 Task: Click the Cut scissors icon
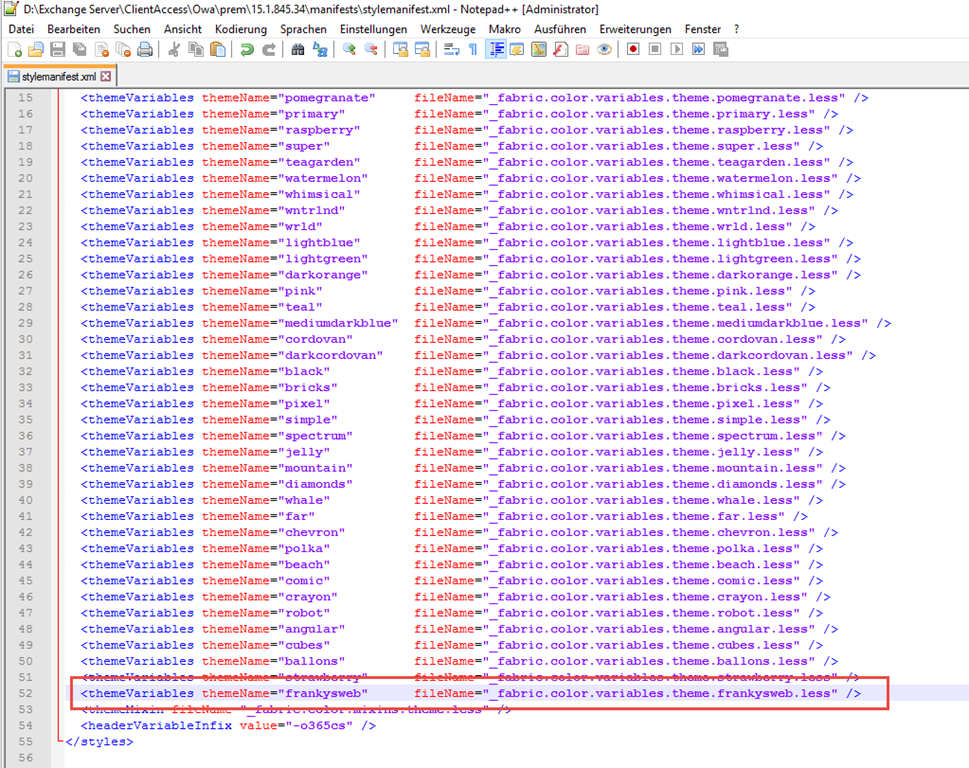[174, 49]
